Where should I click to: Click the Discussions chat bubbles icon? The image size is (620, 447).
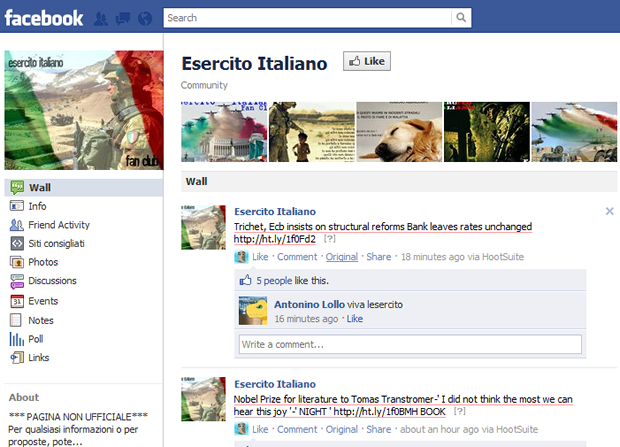point(17,281)
